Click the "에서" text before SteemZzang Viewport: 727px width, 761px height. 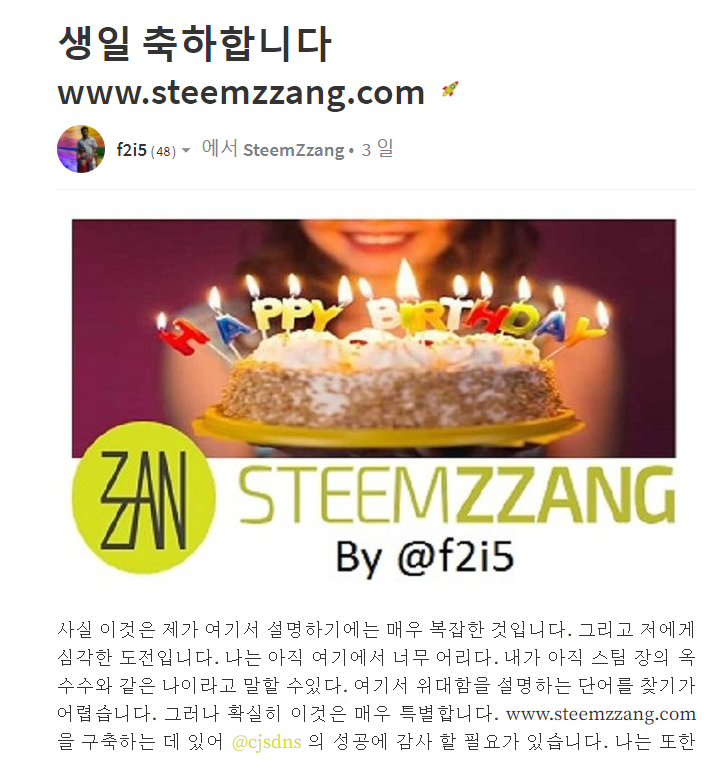point(219,148)
